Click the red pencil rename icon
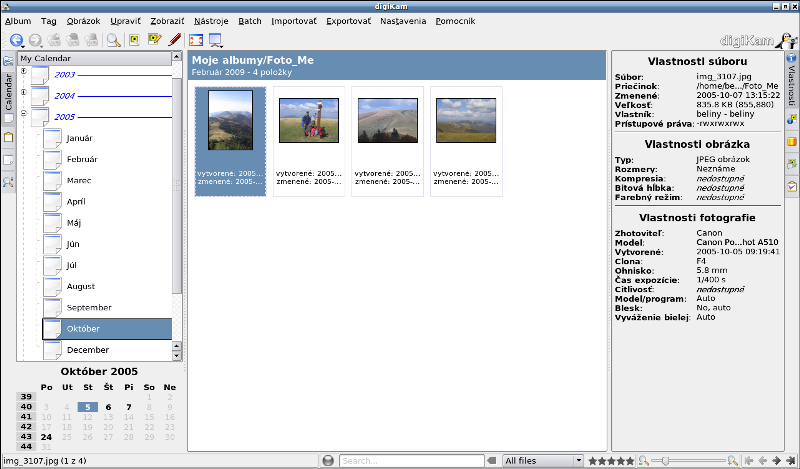The height and width of the screenshot is (469, 800). (175, 40)
